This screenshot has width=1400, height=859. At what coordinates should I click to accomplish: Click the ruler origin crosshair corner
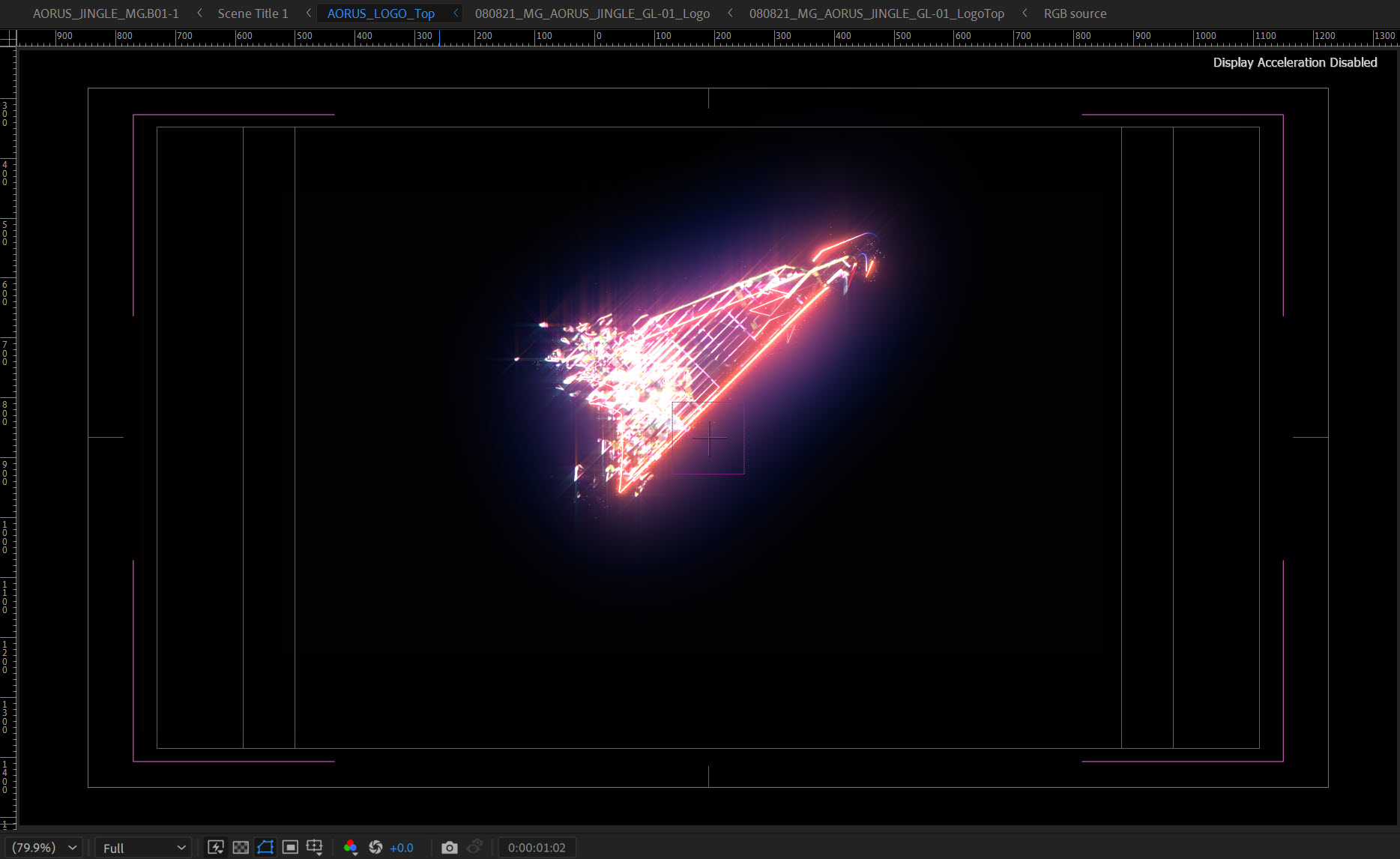point(8,37)
